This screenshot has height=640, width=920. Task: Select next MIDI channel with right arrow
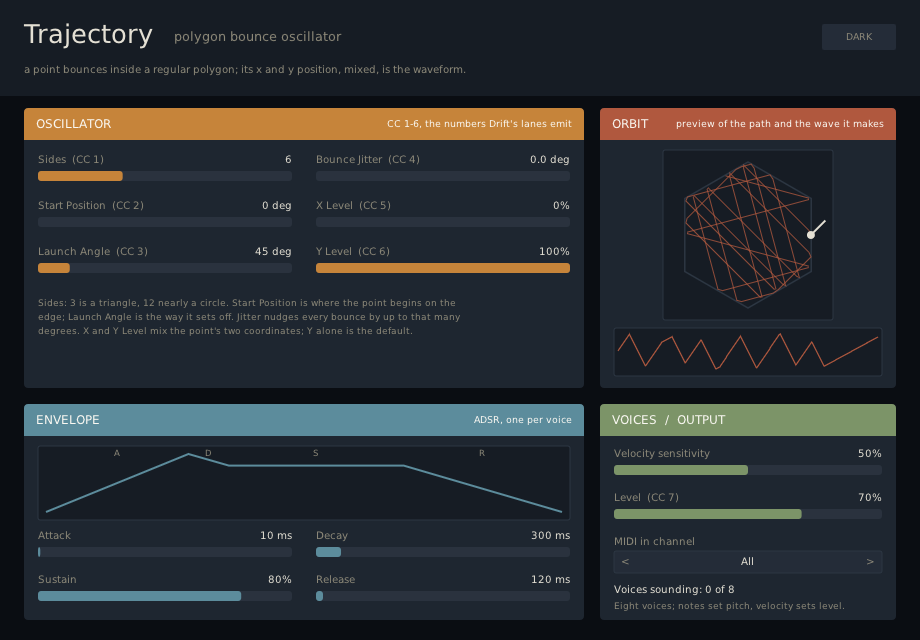(870, 562)
